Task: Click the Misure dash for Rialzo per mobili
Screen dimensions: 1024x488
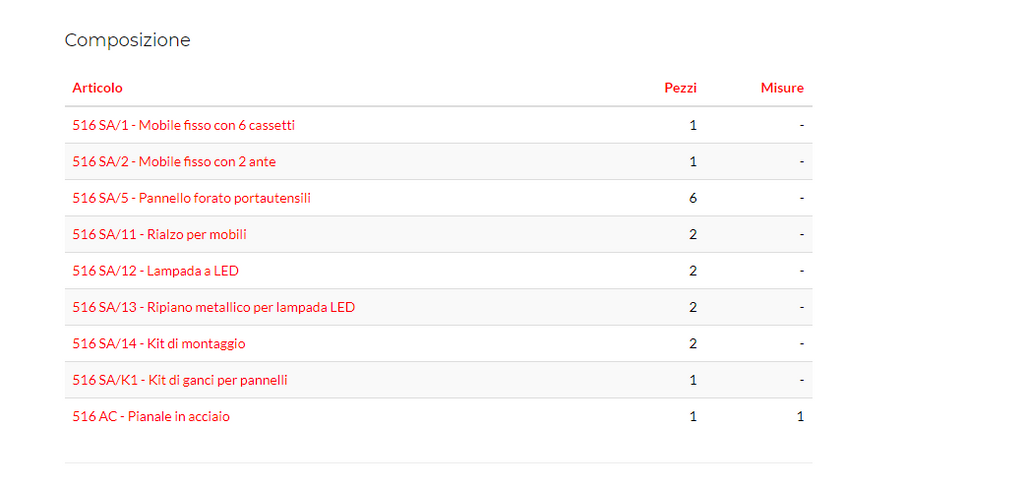Action: pyautogui.click(x=801, y=235)
